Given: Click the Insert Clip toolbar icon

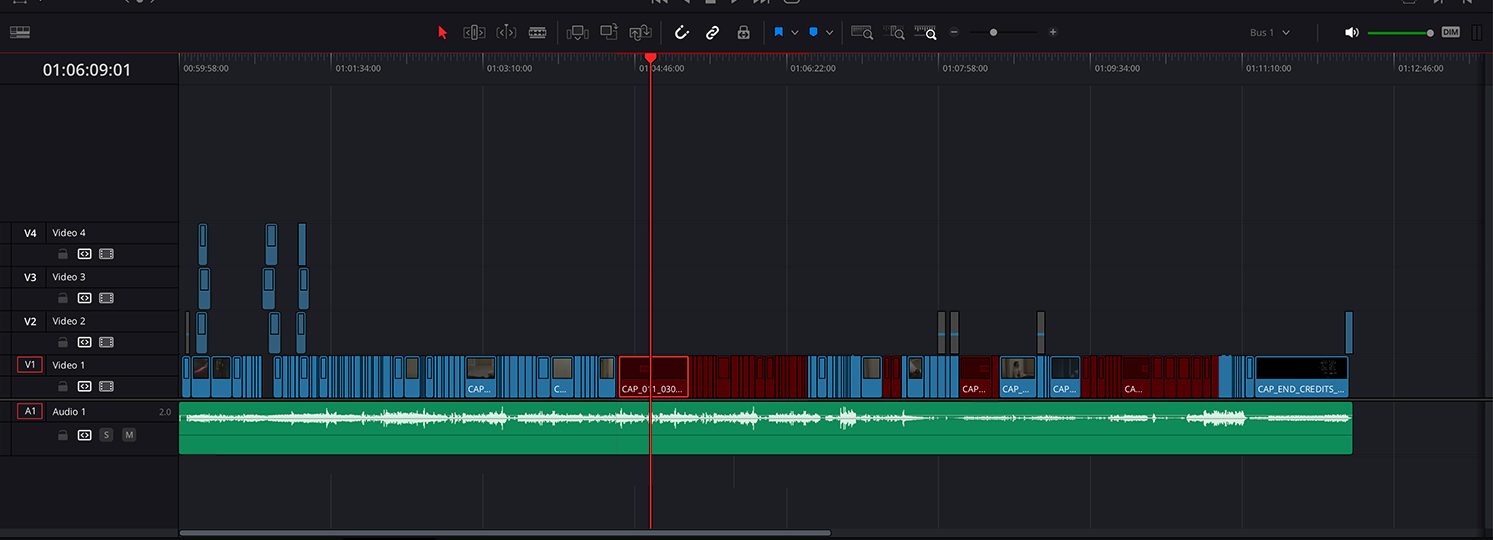Looking at the screenshot, I should tap(577, 32).
